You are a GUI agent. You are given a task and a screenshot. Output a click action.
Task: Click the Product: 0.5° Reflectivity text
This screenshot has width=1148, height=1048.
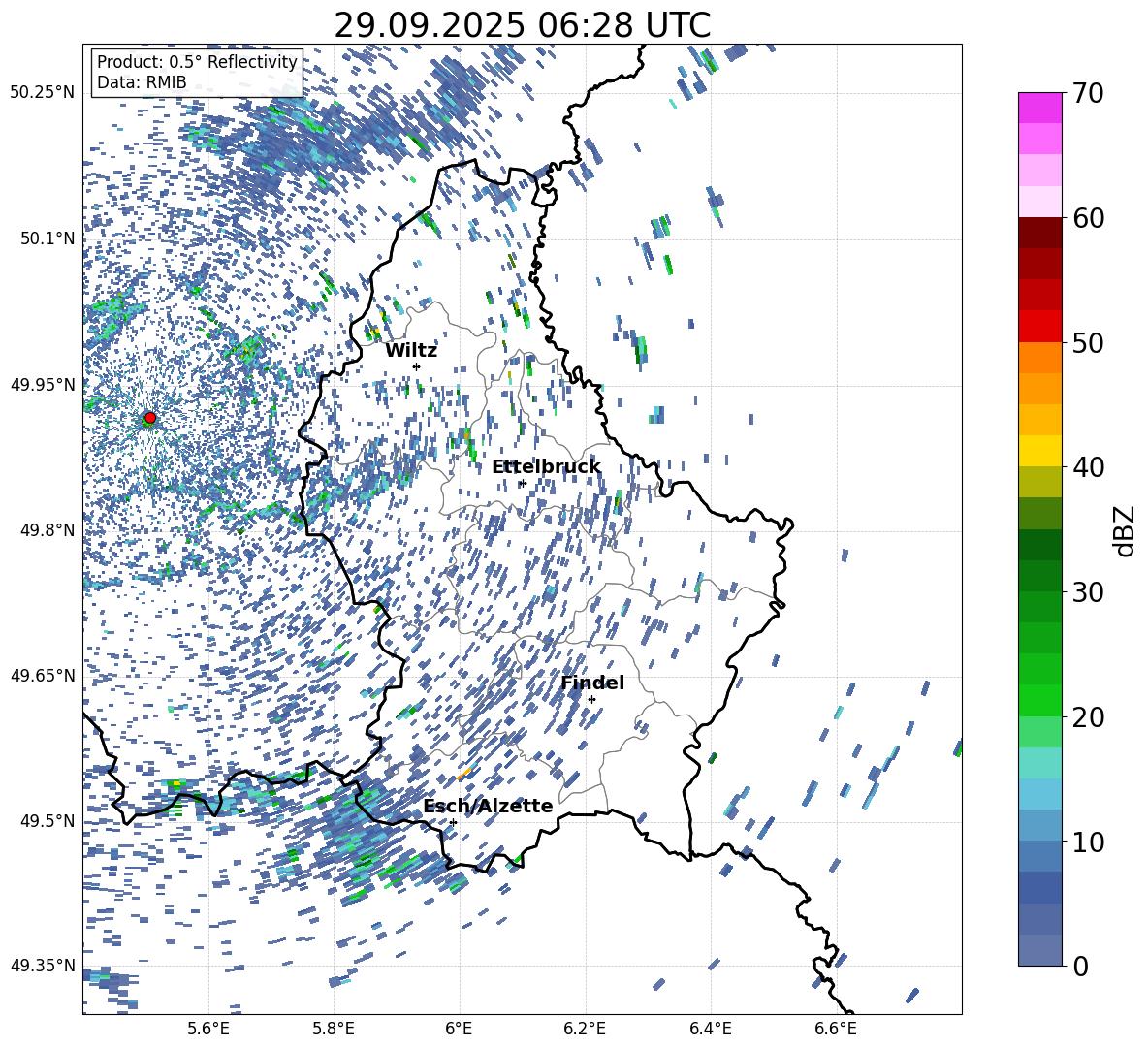197,61
